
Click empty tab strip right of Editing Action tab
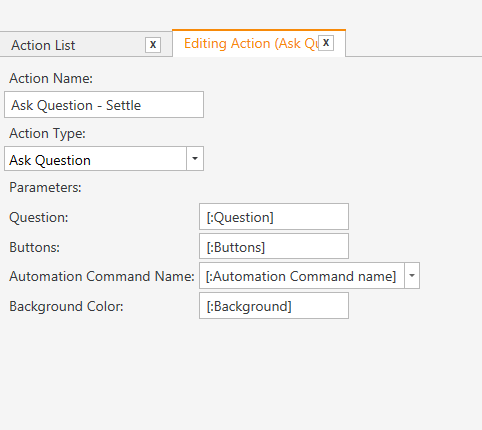(x=413, y=43)
